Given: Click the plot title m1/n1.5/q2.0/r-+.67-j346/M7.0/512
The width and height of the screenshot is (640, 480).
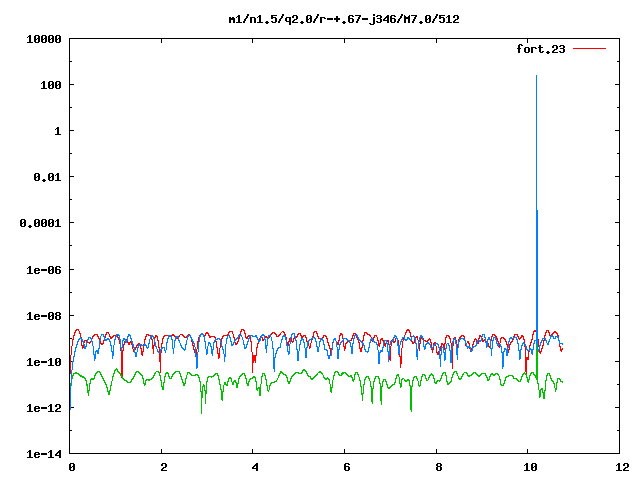Looking at the screenshot, I should [344, 19].
